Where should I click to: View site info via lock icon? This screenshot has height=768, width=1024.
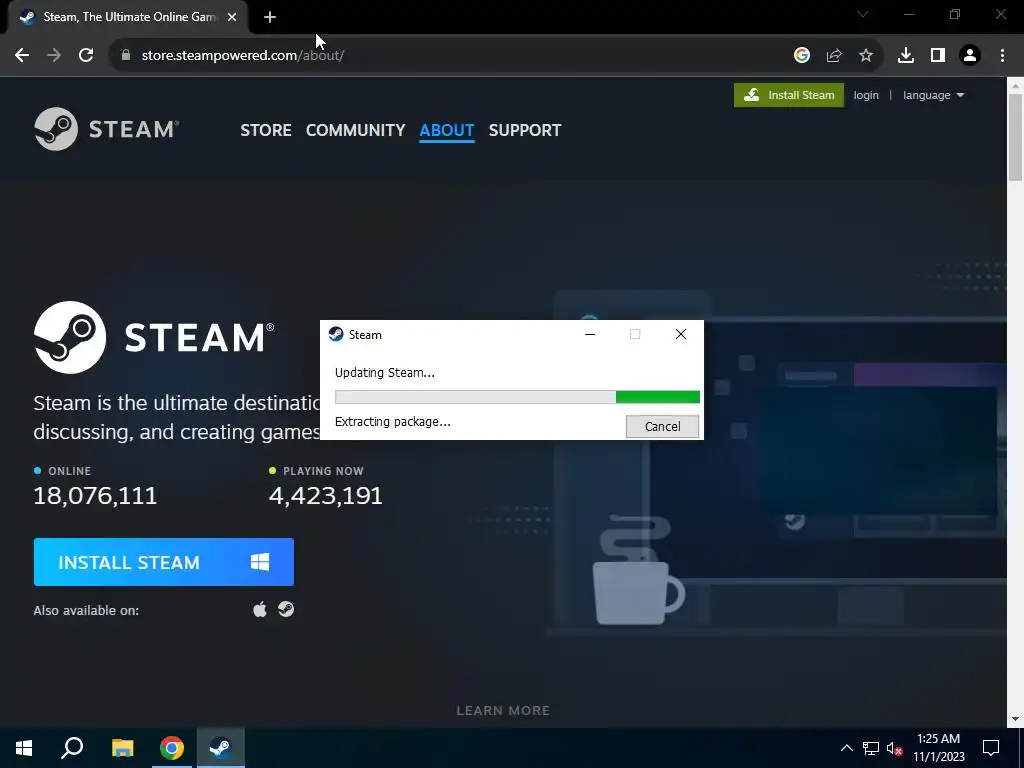[126, 56]
